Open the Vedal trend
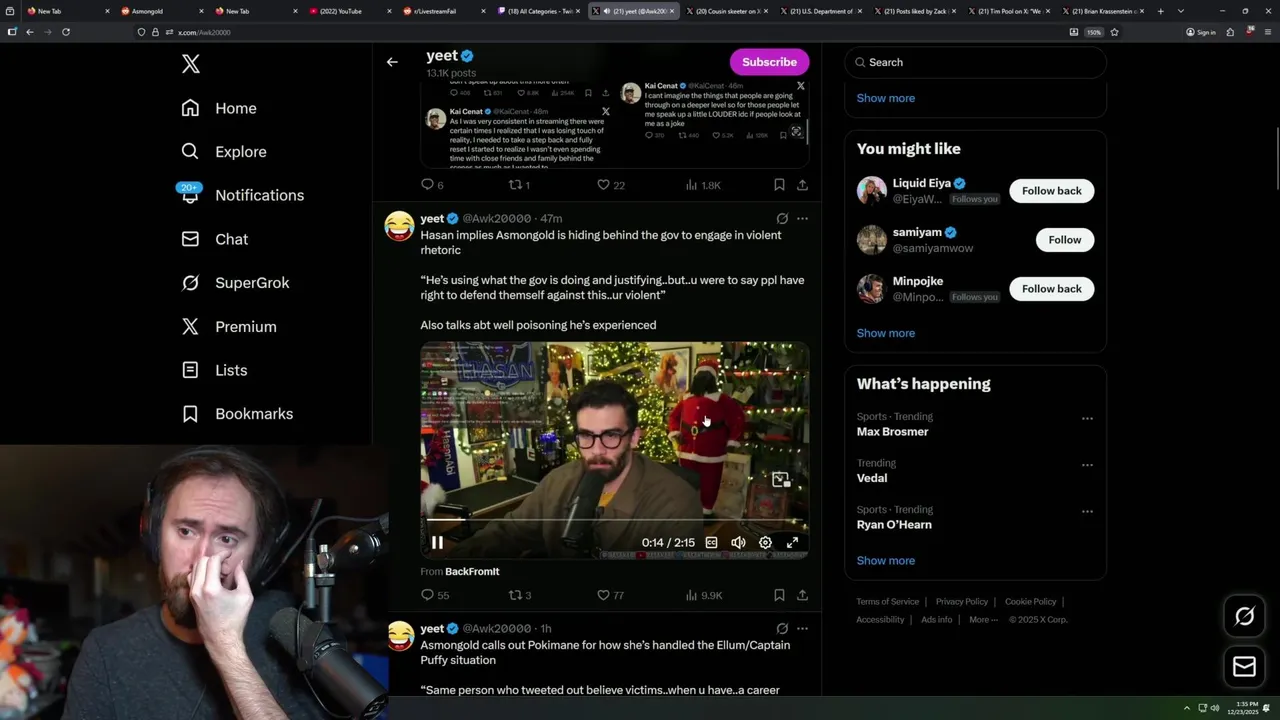Screen dimensions: 1280x720 point(872,478)
